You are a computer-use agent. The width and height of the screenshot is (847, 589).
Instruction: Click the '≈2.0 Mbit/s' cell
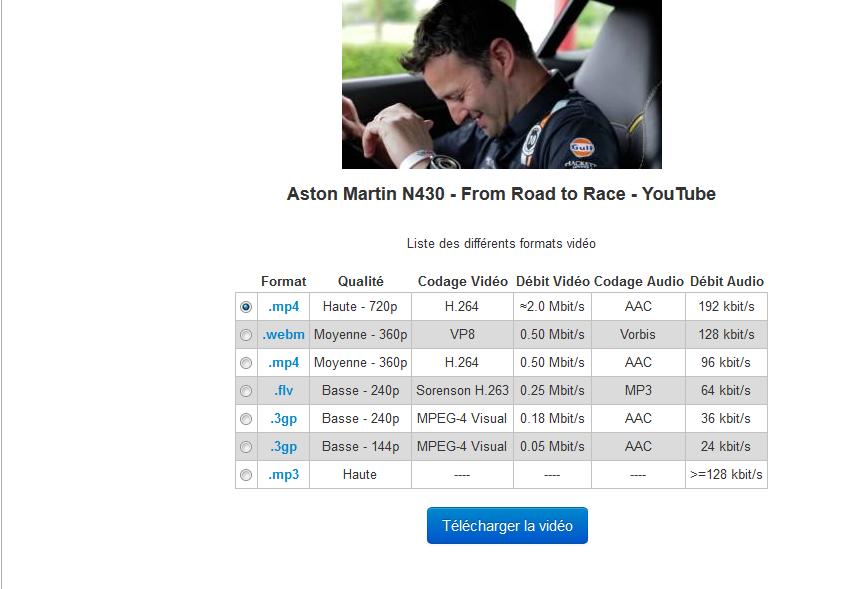point(553,306)
